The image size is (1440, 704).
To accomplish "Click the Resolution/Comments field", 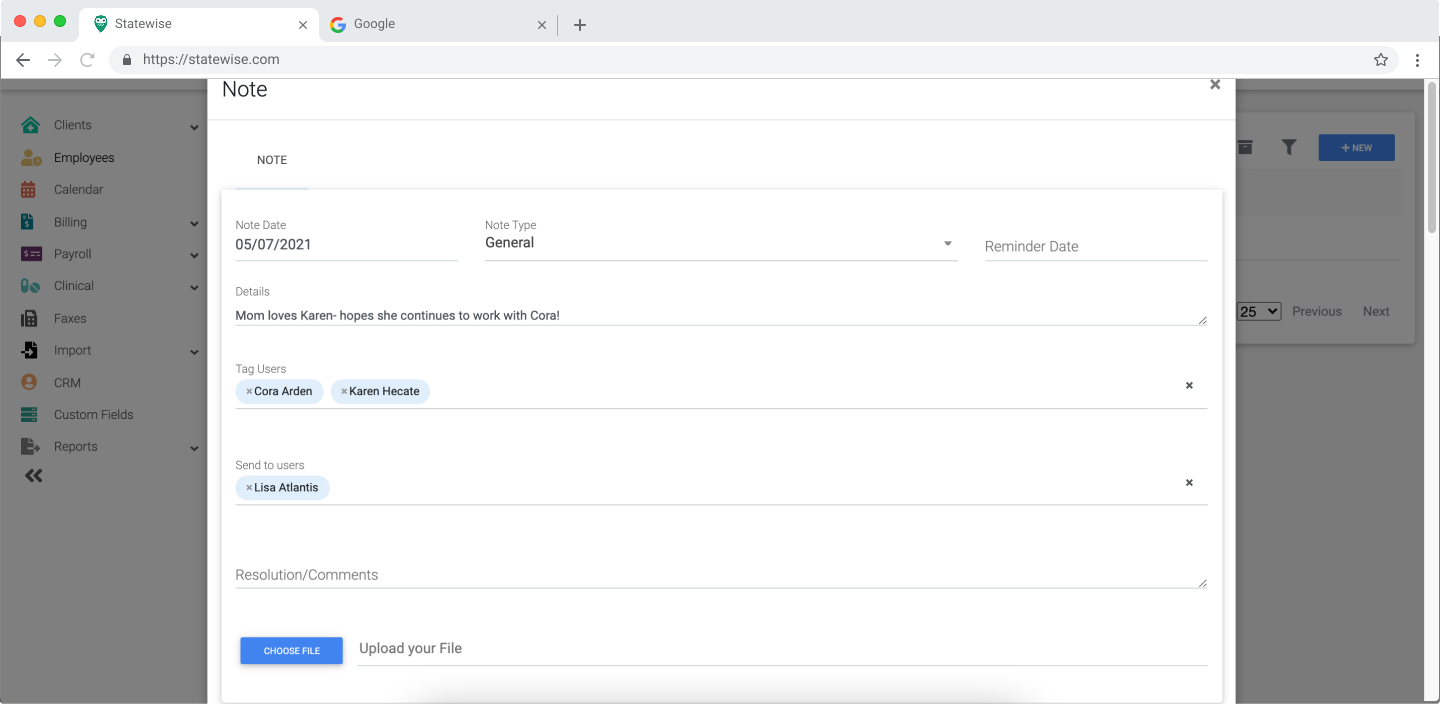I will click(721, 575).
